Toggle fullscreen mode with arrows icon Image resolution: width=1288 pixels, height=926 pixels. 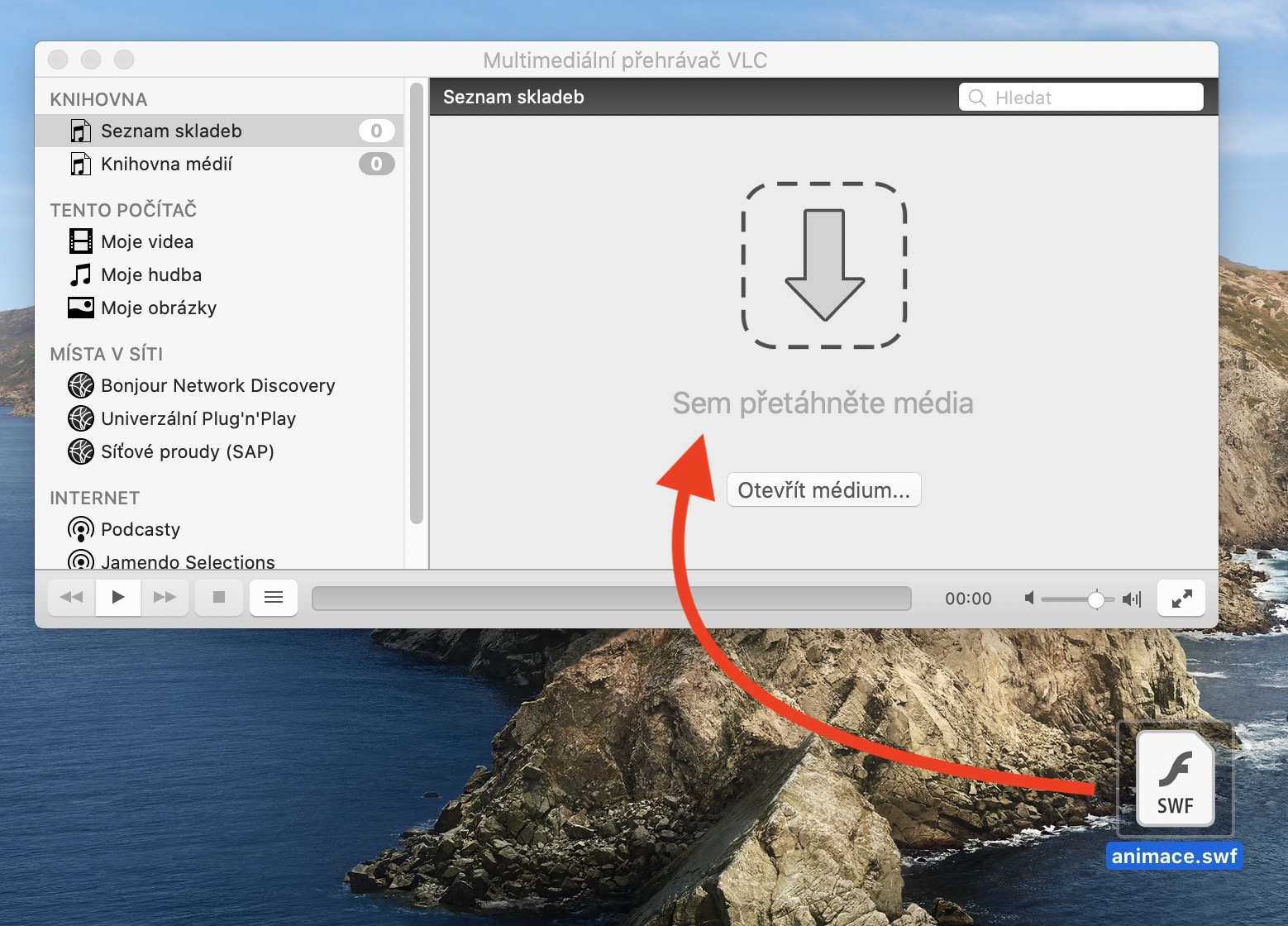pyautogui.click(x=1181, y=598)
